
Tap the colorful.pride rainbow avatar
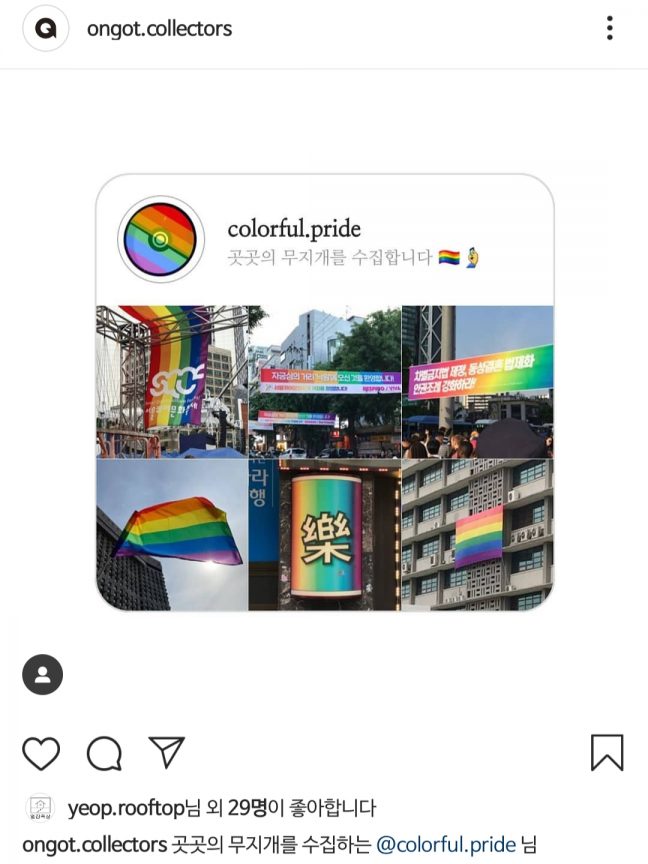160,239
